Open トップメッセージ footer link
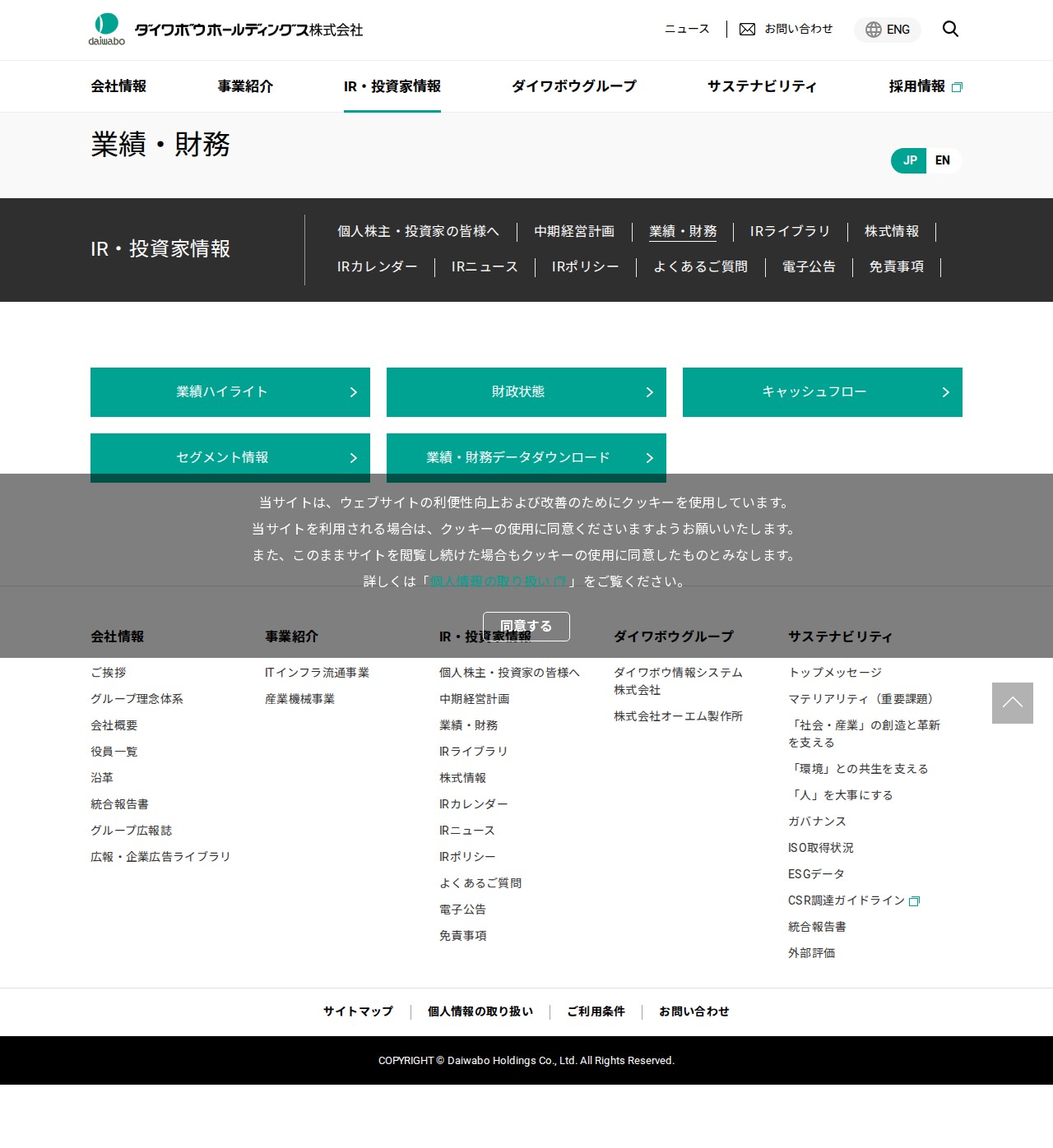This screenshot has height=1148, width=1053. pyautogui.click(x=835, y=673)
